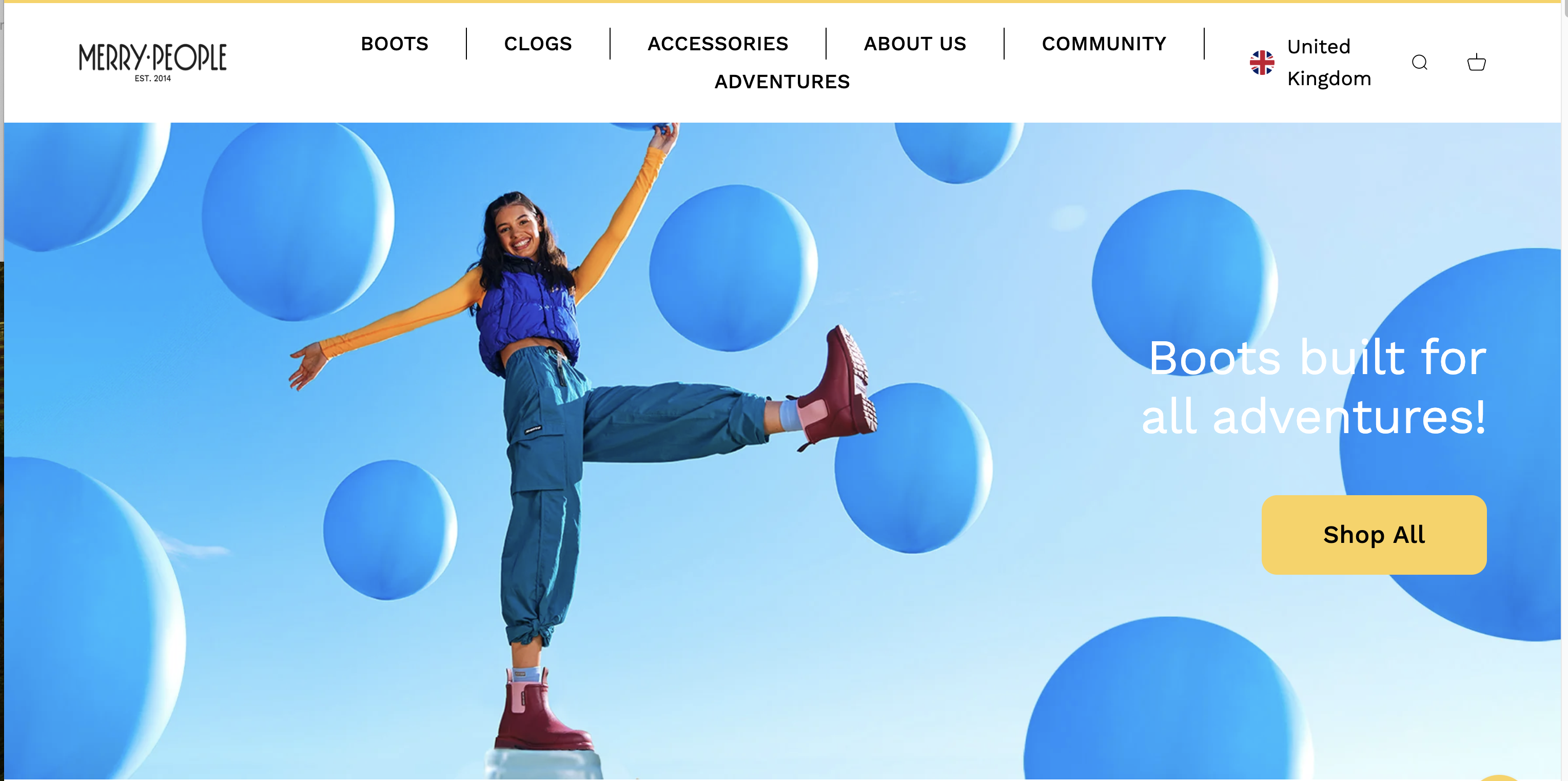Open the Accessories menu
This screenshot has width=1568, height=781.
point(718,44)
